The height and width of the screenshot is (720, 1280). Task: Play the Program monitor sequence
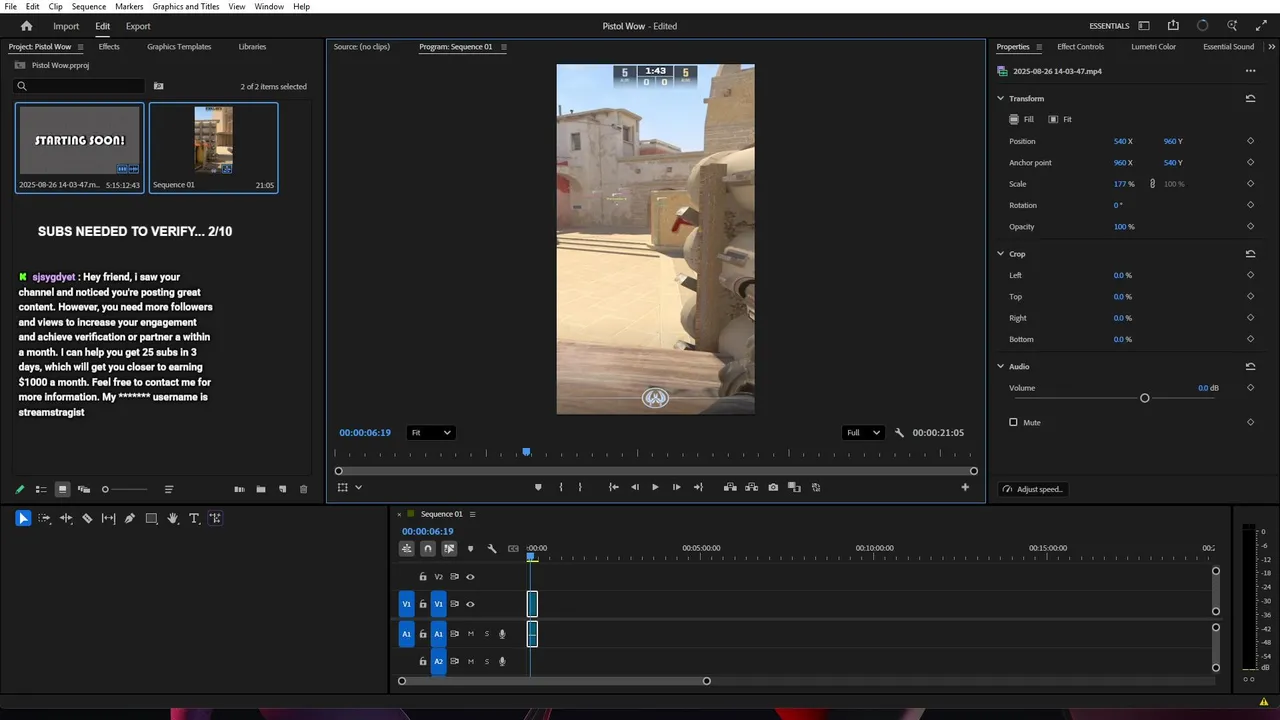(x=655, y=487)
